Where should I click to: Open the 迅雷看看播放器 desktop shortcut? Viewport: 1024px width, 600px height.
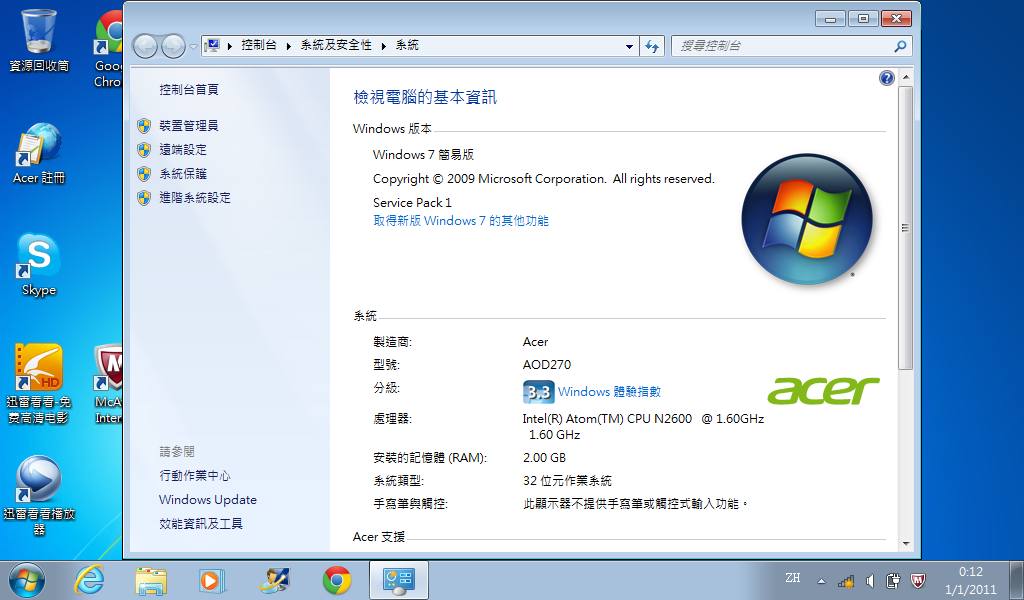(39, 496)
